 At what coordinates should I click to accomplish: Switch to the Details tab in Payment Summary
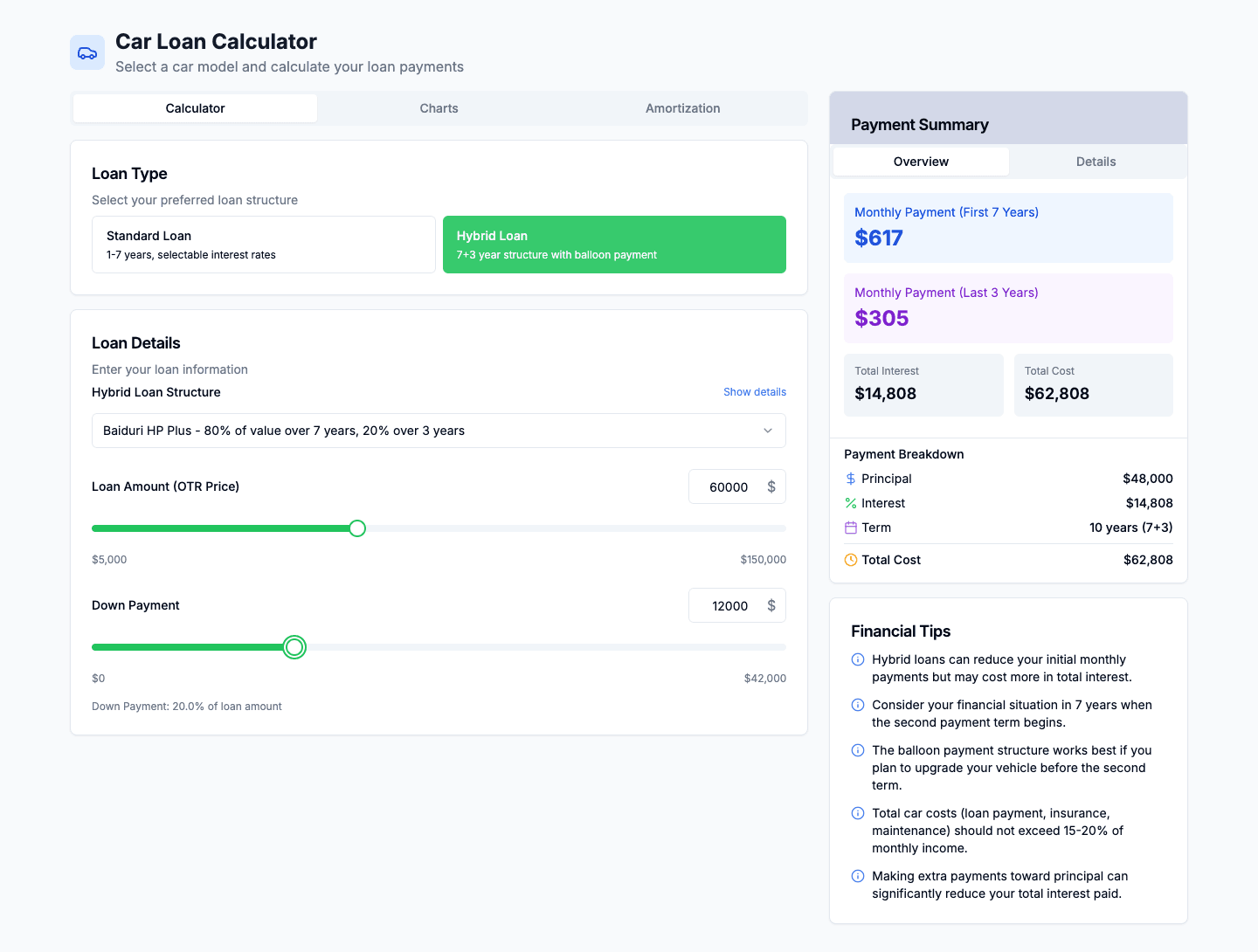[x=1096, y=162]
